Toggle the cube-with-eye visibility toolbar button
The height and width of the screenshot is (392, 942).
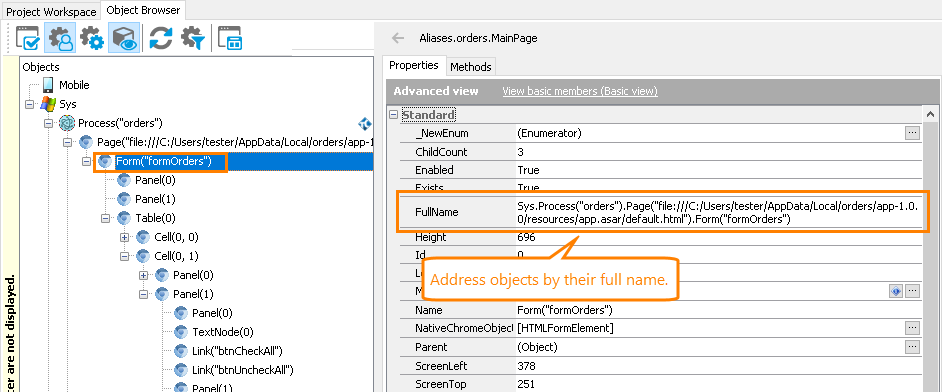pyautogui.click(x=124, y=38)
